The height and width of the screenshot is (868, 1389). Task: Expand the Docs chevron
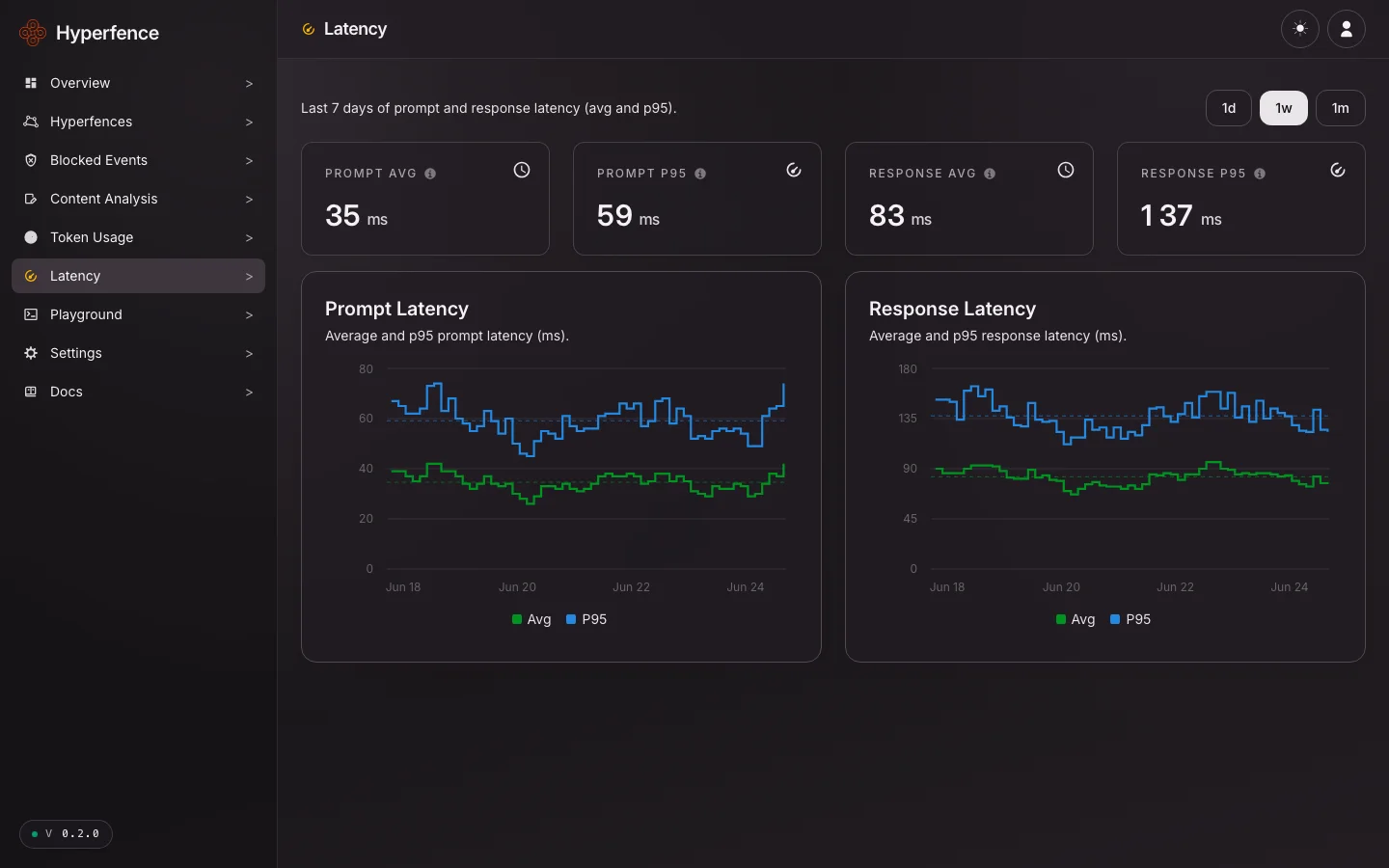[249, 393]
